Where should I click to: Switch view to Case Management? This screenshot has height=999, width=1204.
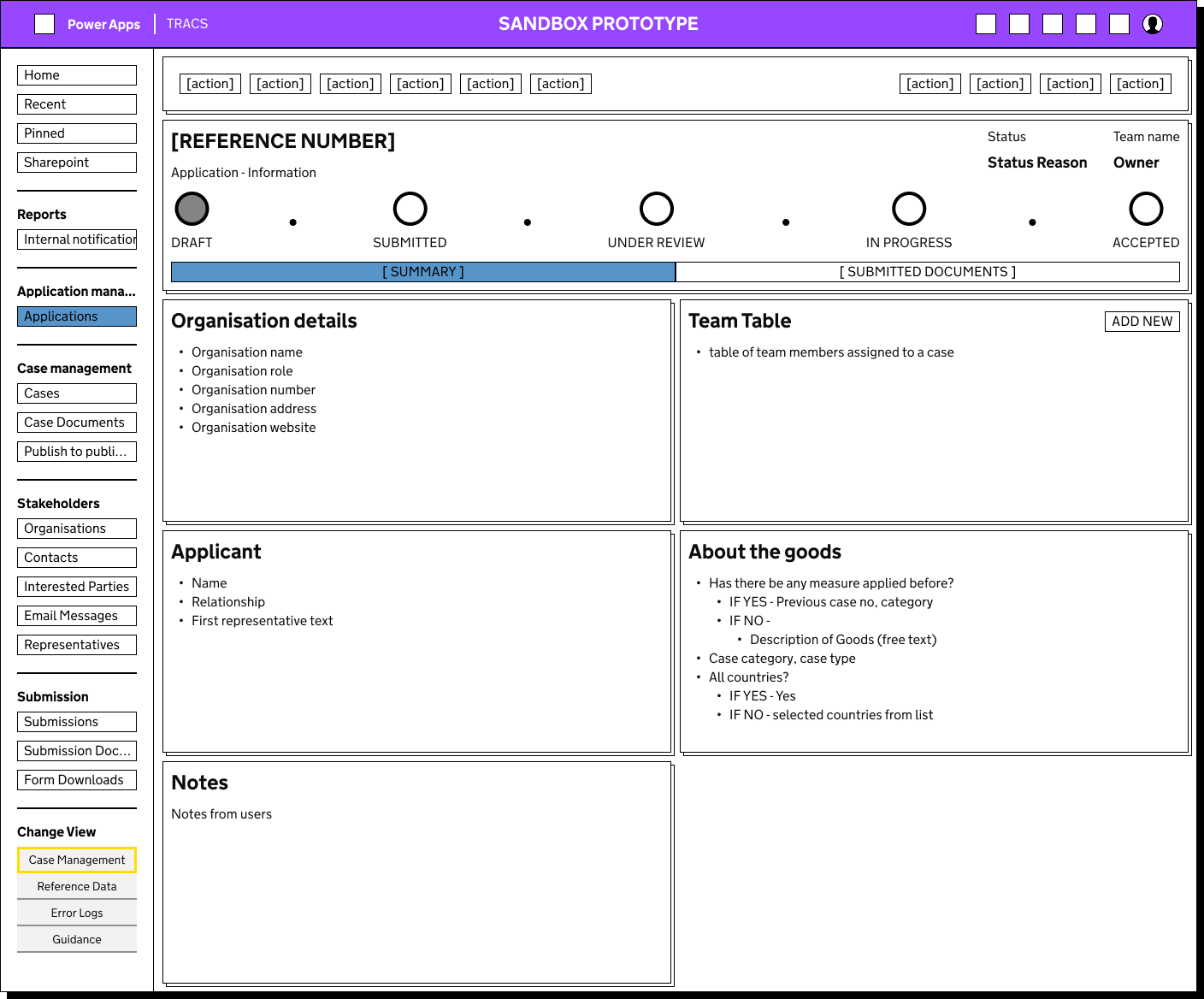click(x=77, y=860)
